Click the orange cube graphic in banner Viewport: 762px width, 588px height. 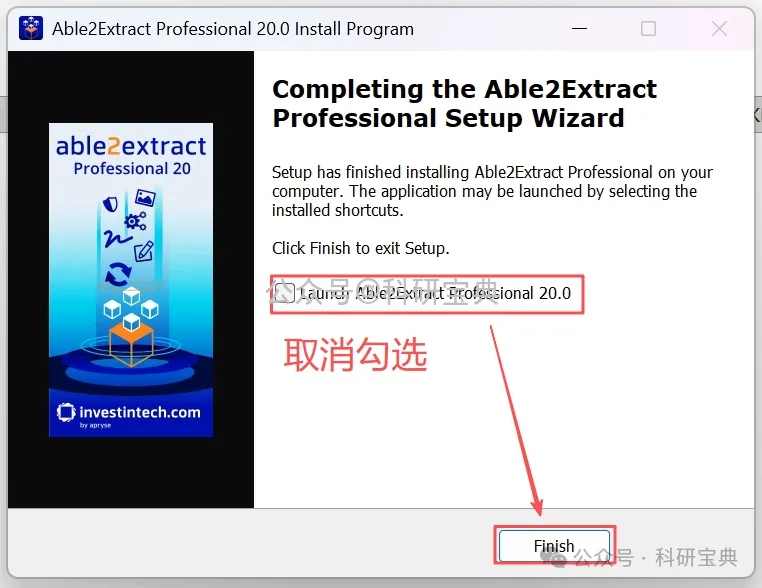(131, 344)
